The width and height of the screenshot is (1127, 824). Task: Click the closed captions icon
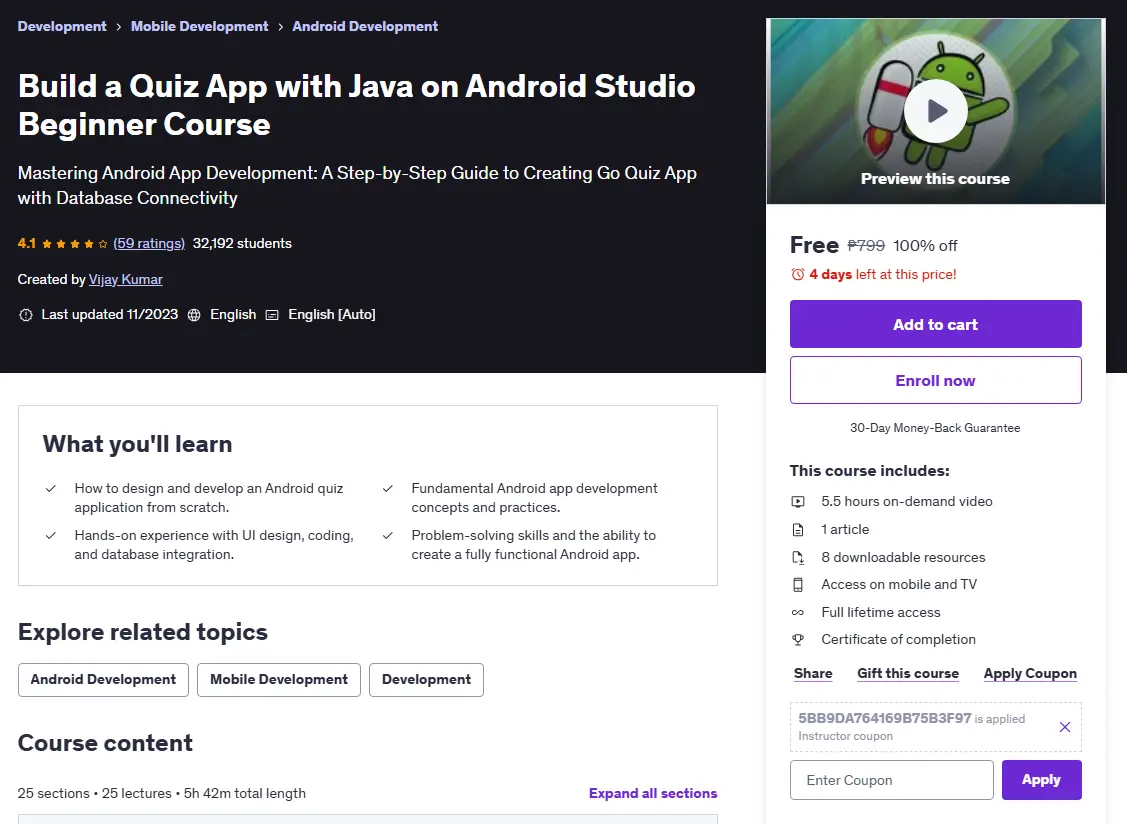pyautogui.click(x=272, y=315)
